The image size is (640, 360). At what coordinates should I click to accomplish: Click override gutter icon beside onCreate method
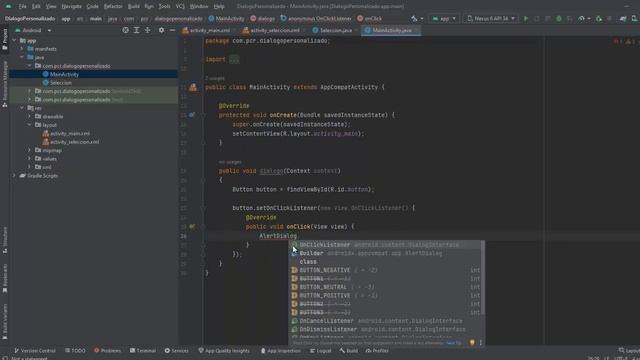click(192, 115)
